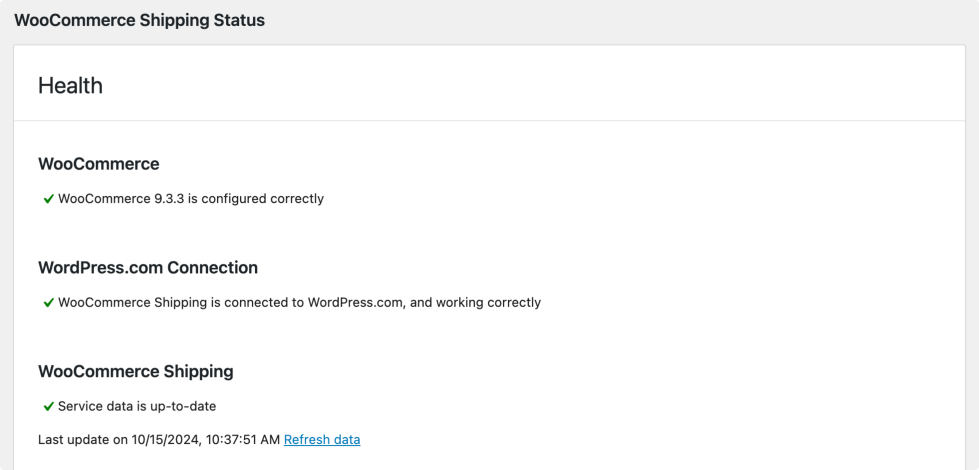Click the checkmark next to WordPress.com connection status
The height and width of the screenshot is (470, 979).
click(x=48, y=303)
